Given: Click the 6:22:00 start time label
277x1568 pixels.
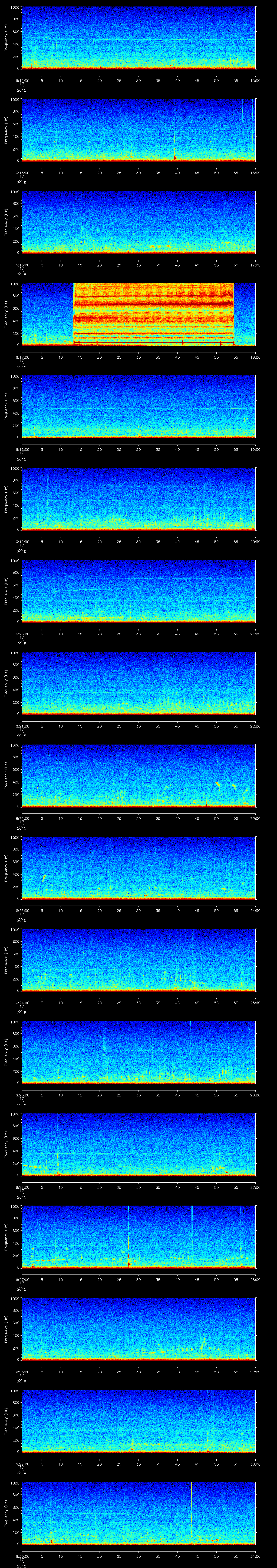Looking at the screenshot, I should (x=22, y=818).
